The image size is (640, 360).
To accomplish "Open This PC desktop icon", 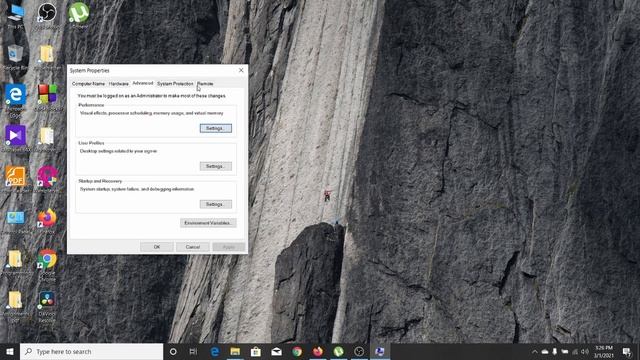I will [16, 16].
